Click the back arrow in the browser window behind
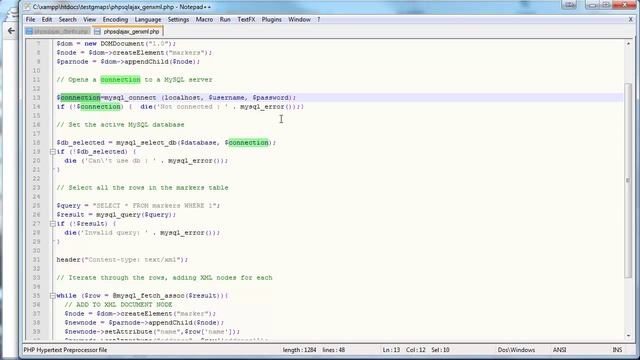Image resolution: width=640 pixels, height=360 pixels. (11, 31)
